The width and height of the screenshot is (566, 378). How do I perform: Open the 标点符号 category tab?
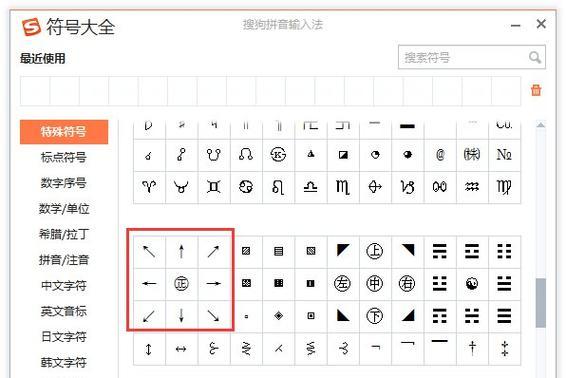click(64, 157)
